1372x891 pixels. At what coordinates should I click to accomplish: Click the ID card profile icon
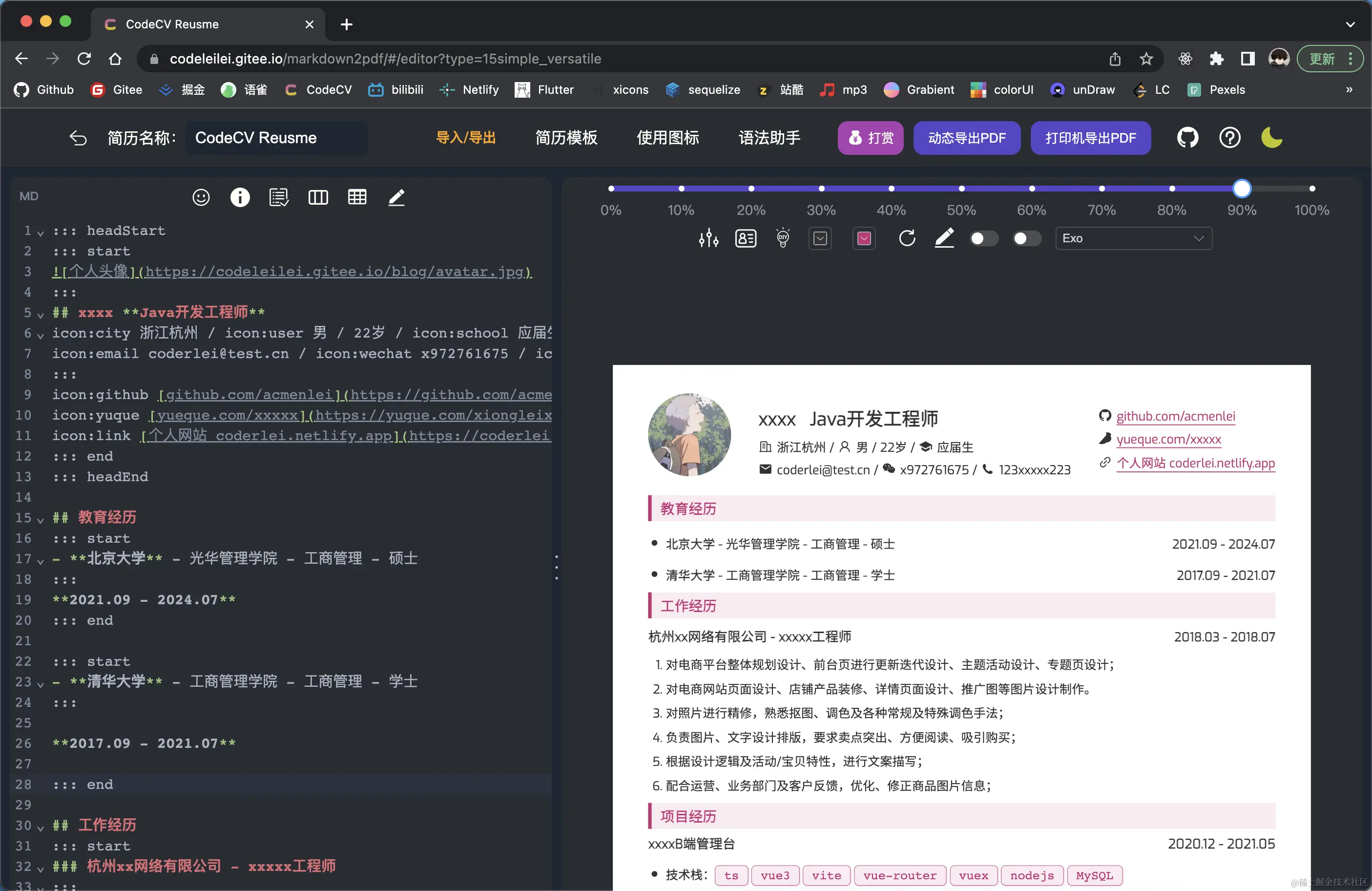[x=746, y=238]
